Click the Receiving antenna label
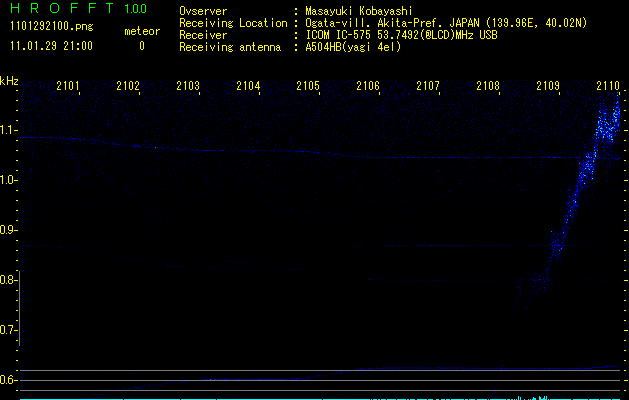This screenshot has width=629, height=400. [230, 47]
